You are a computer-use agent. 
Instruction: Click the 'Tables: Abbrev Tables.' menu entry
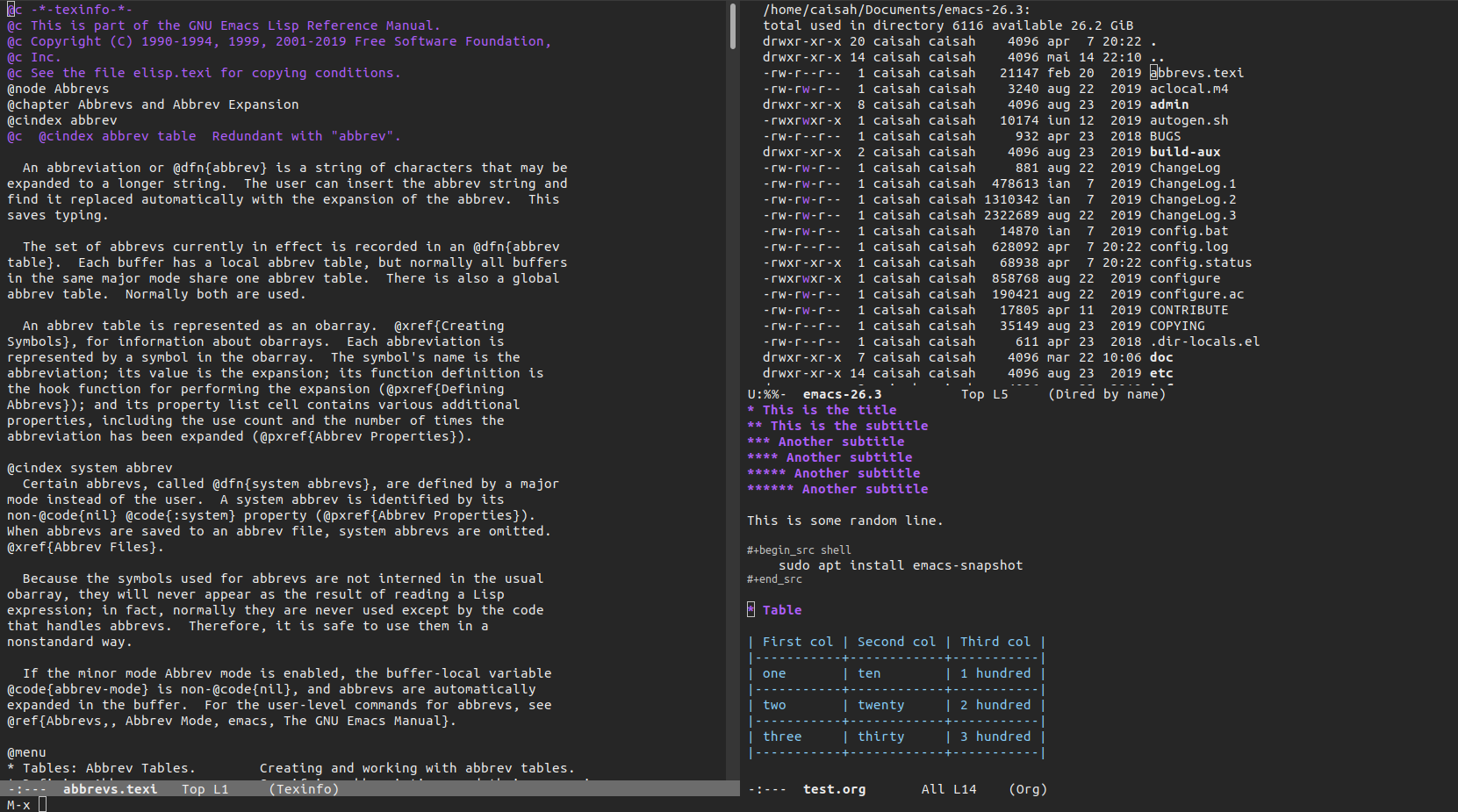109,768
